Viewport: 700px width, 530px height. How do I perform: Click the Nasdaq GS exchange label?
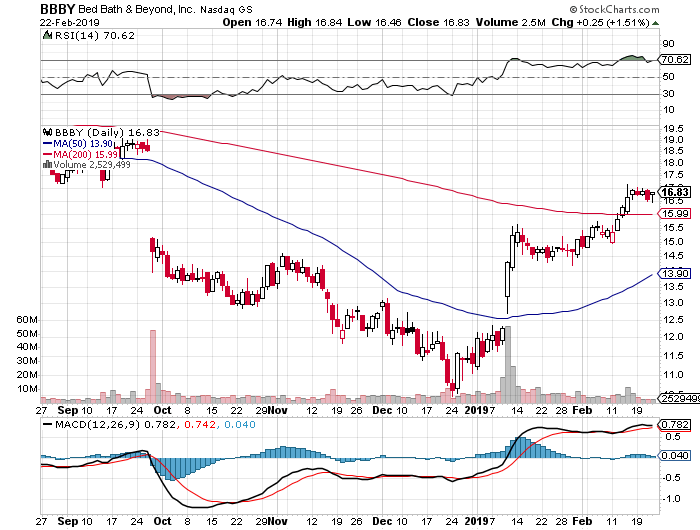[226, 10]
